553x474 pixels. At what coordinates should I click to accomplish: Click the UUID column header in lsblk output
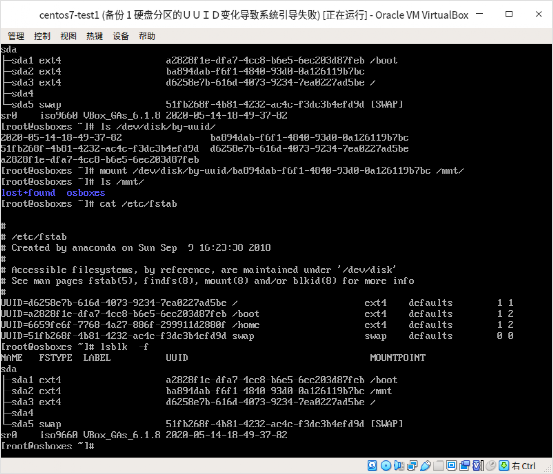[x=177, y=358]
